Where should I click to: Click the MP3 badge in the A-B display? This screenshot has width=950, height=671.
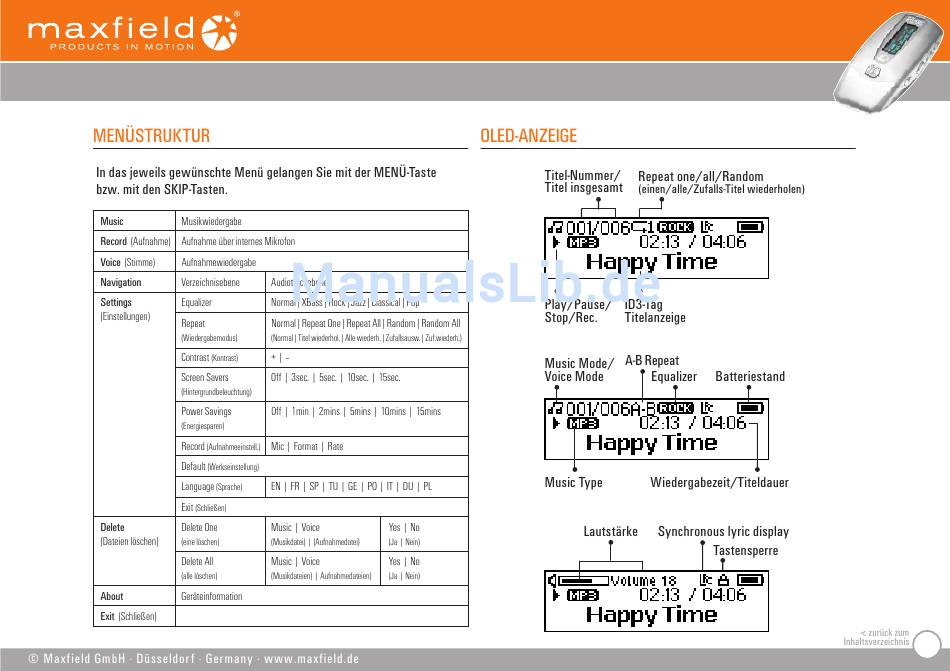point(582,423)
